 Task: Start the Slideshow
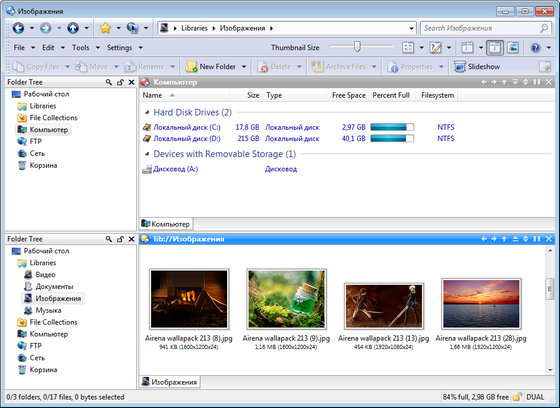[x=477, y=67]
